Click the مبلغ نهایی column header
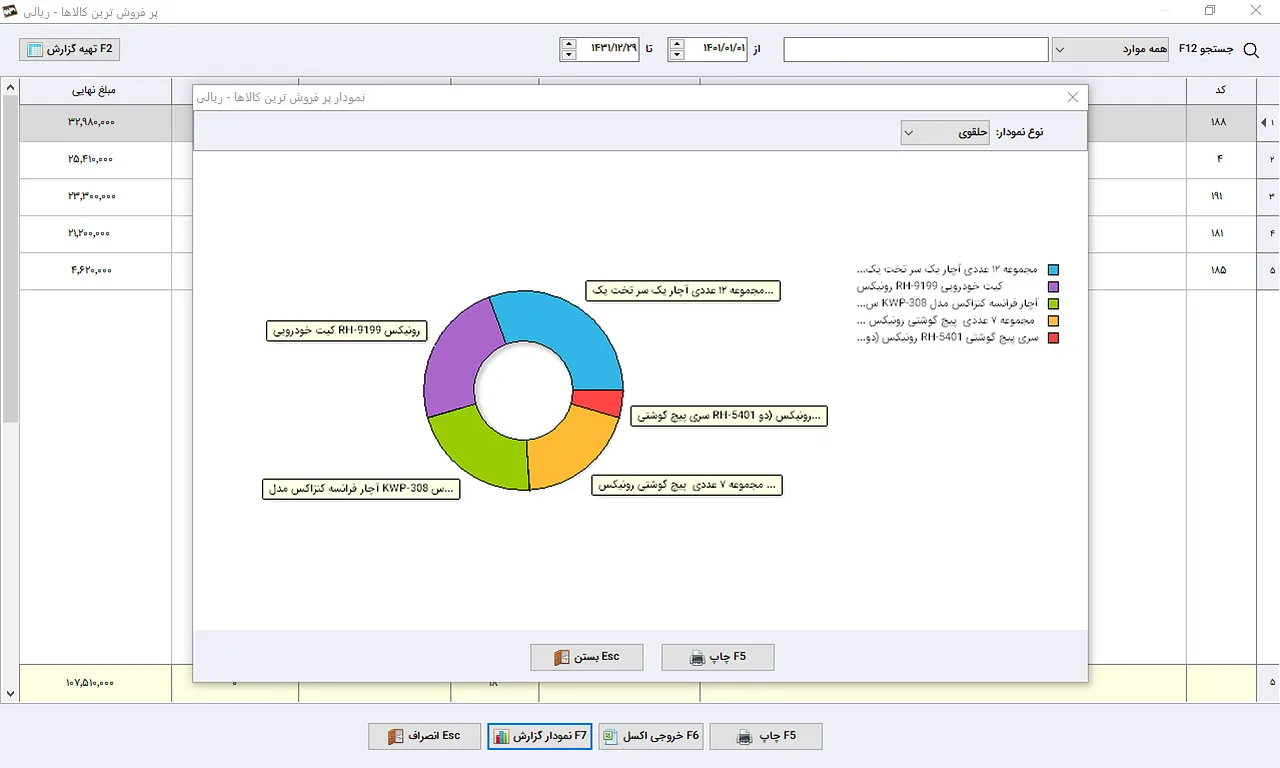 95,90
